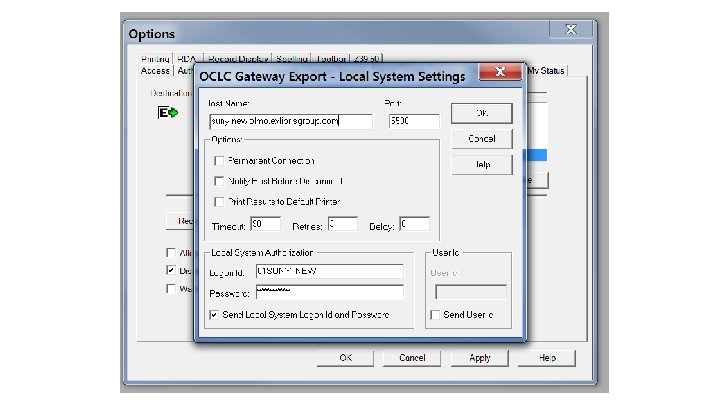
Task: Edit the Retries value field
Action: coord(343,224)
